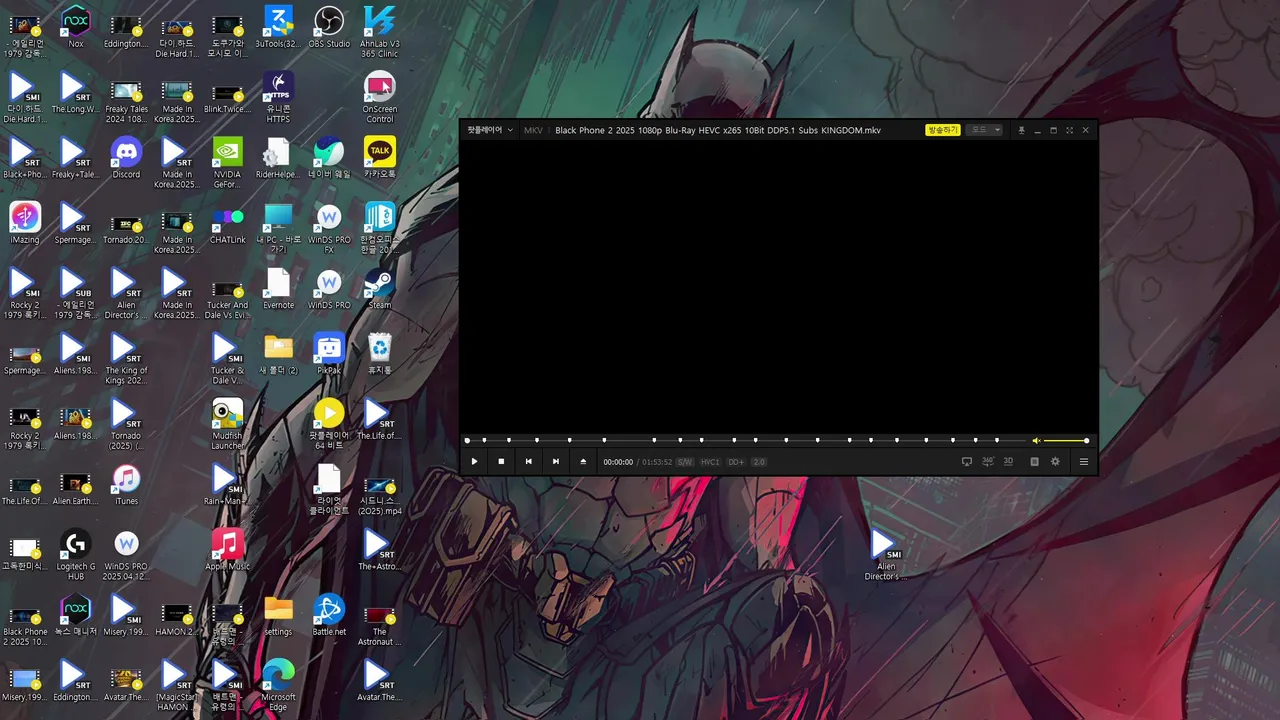Select the iTunes desktop icon
The image size is (1280, 720).
coord(126,484)
